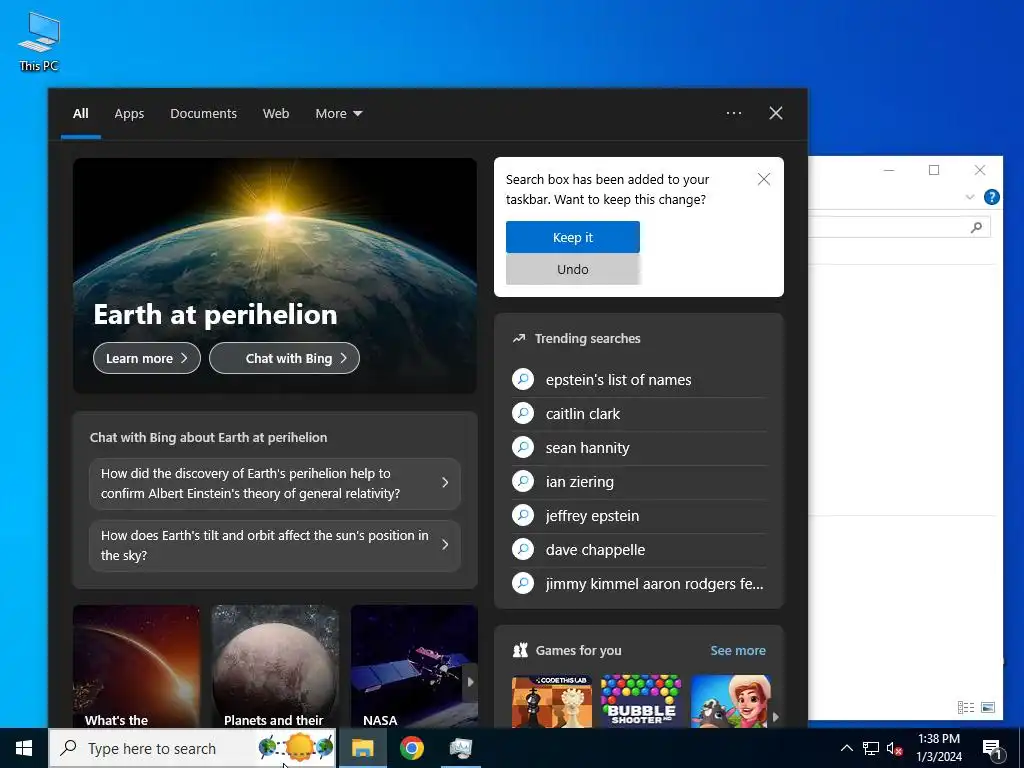
Task: Launch Google Chrome from the taskbar
Action: pos(411,748)
